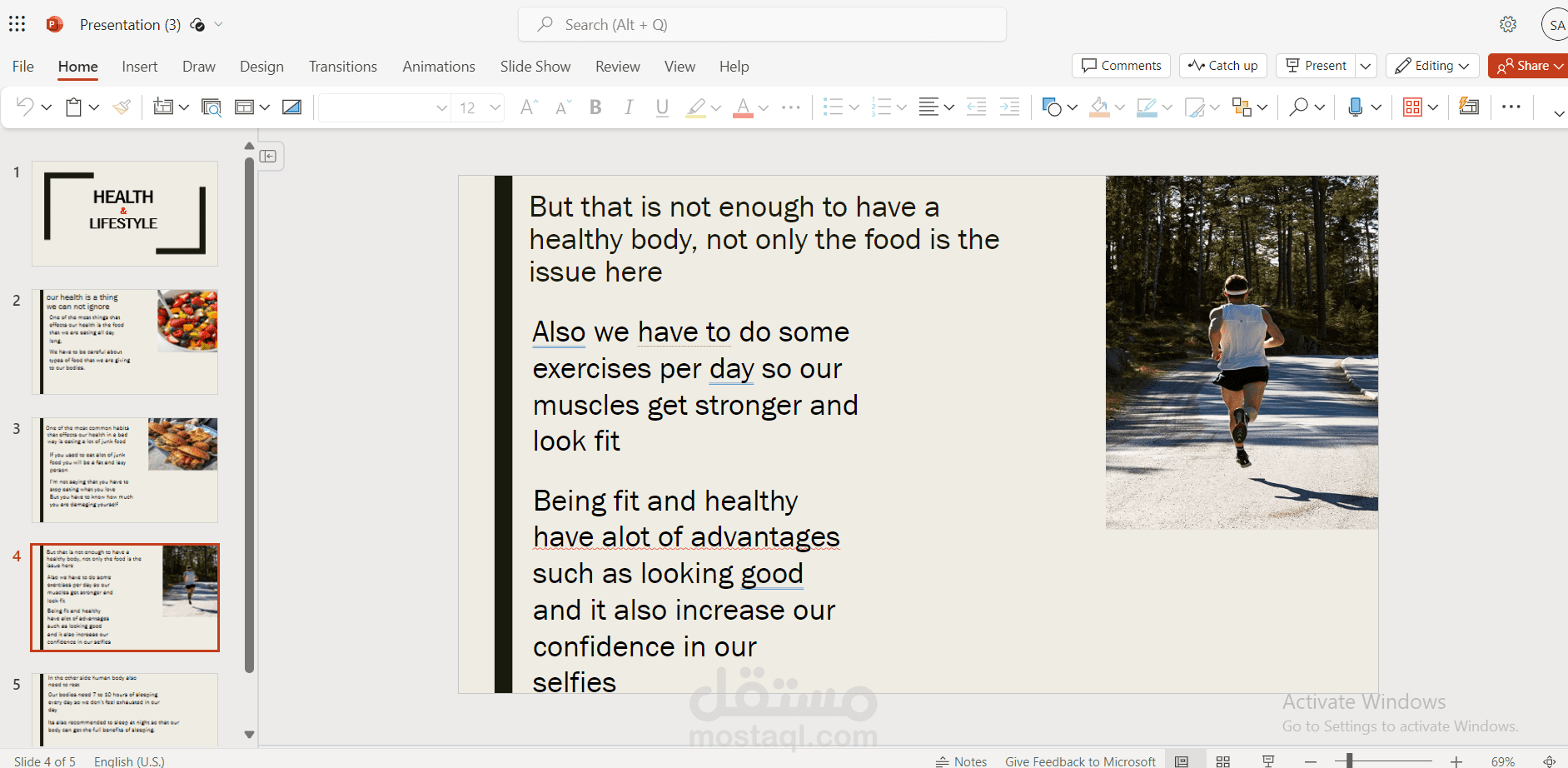The height and width of the screenshot is (768, 1568).
Task: Increase list indent level
Action: [x=1009, y=107]
